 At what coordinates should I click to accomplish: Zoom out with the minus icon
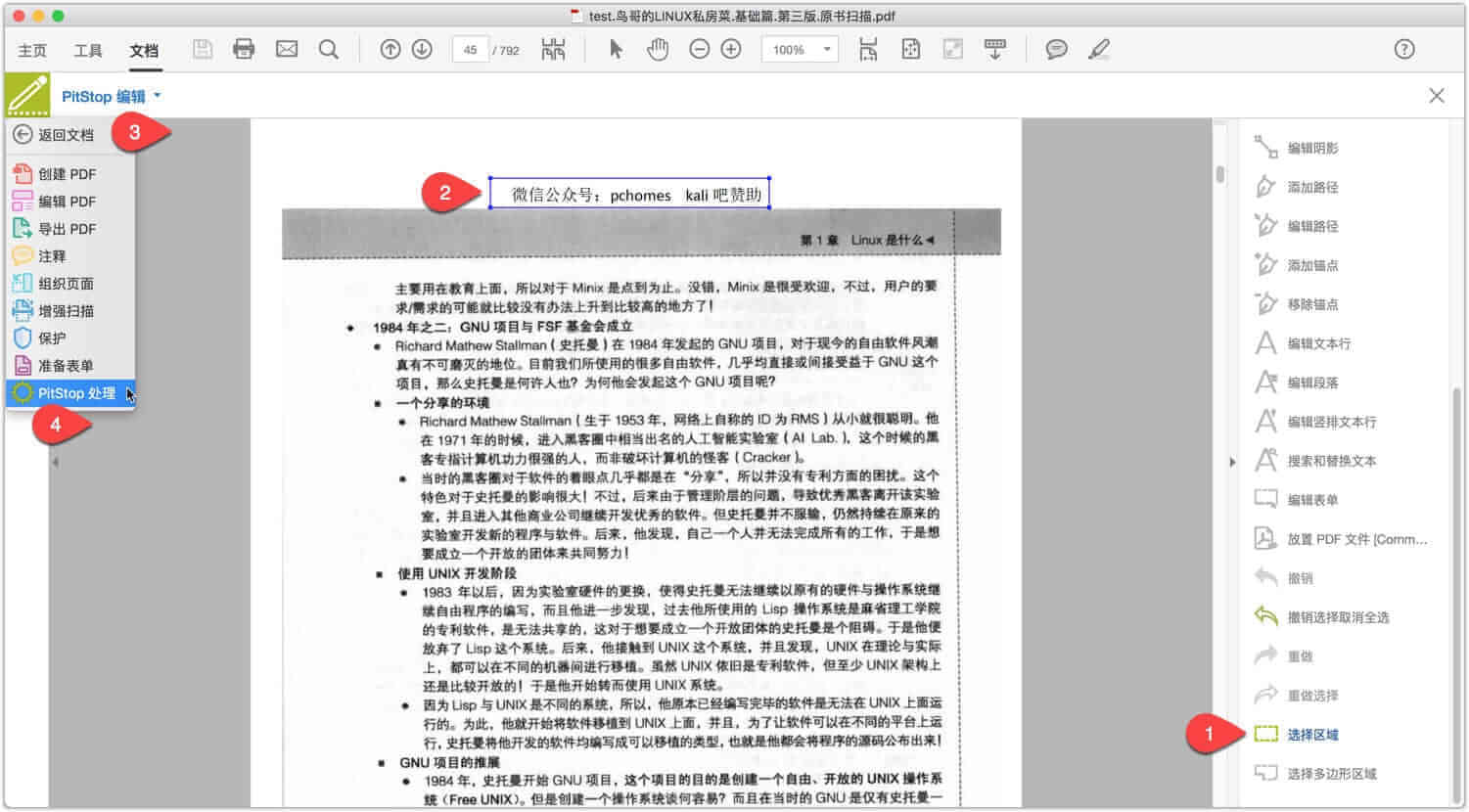[x=699, y=49]
